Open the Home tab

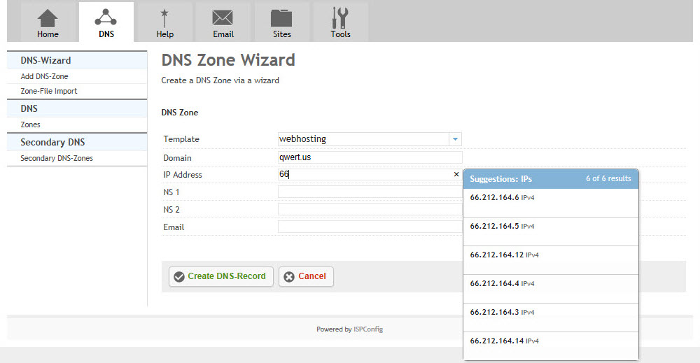pos(48,22)
